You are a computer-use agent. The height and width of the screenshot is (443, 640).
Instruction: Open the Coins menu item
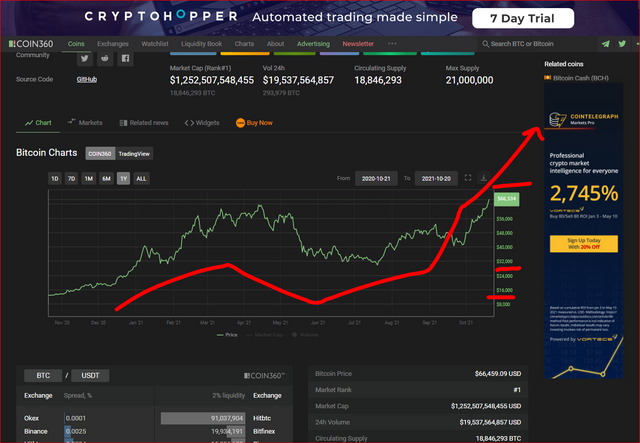76,44
